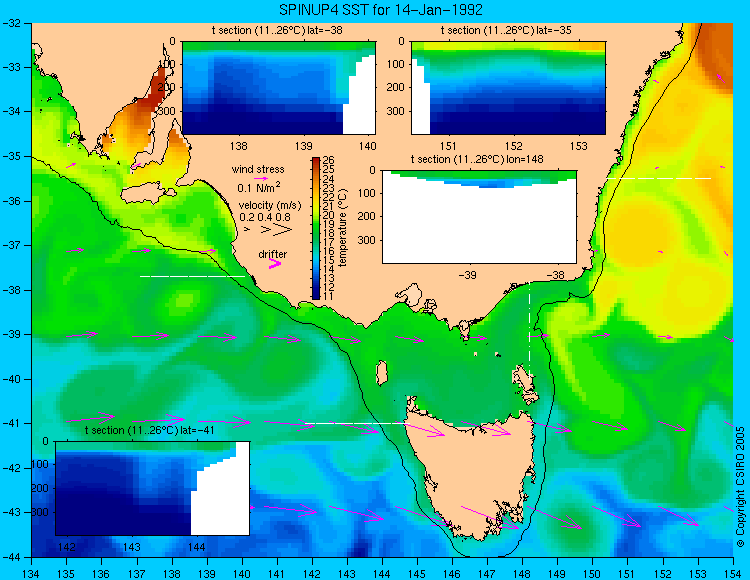Image resolution: width=750 pixels, height=580 pixels.
Task: Click the 'temperature (°C)' color bar label
Action: [342, 228]
